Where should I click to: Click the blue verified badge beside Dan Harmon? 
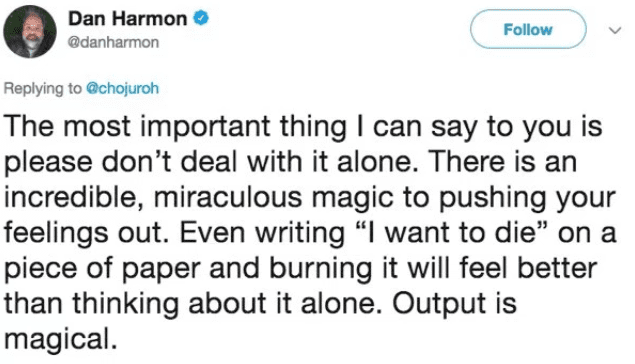coord(200,19)
